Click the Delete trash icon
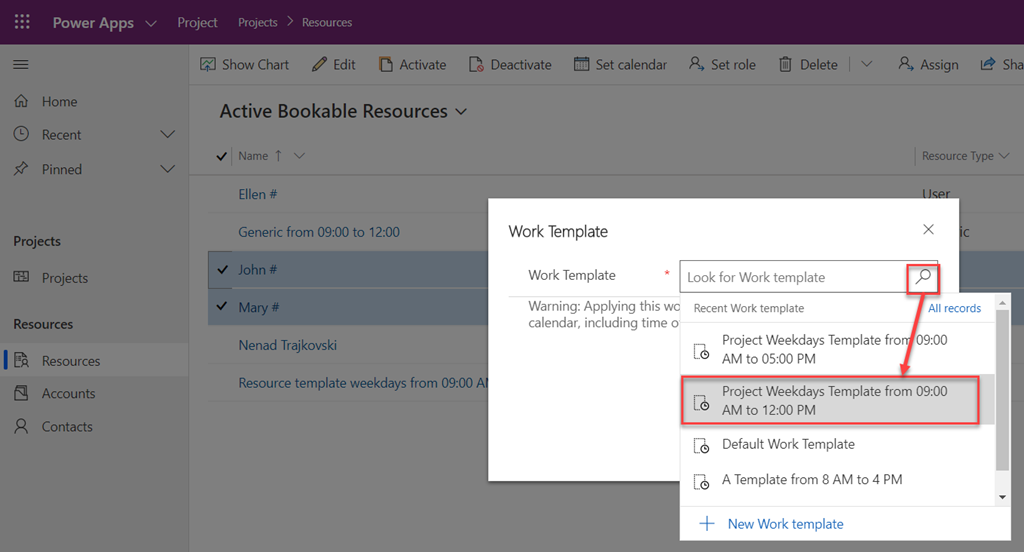This screenshot has height=552, width=1024. (786, 65)
